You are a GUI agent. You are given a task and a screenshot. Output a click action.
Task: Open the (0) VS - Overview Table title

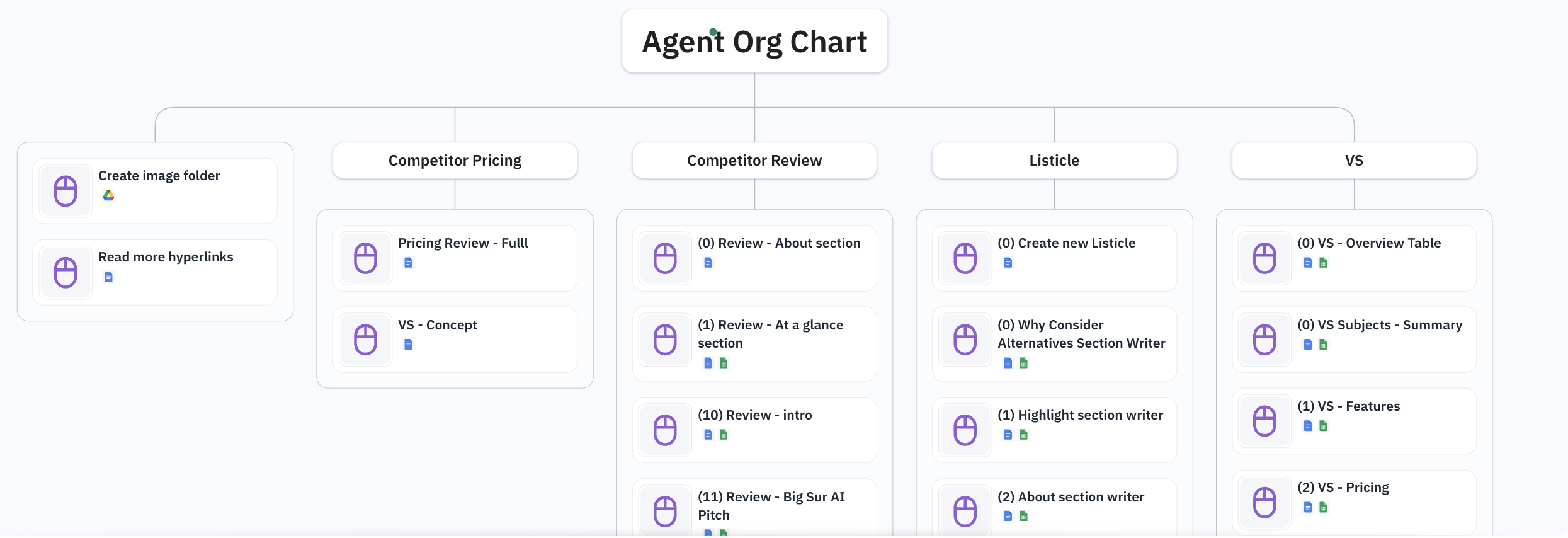coord(1369,243)
